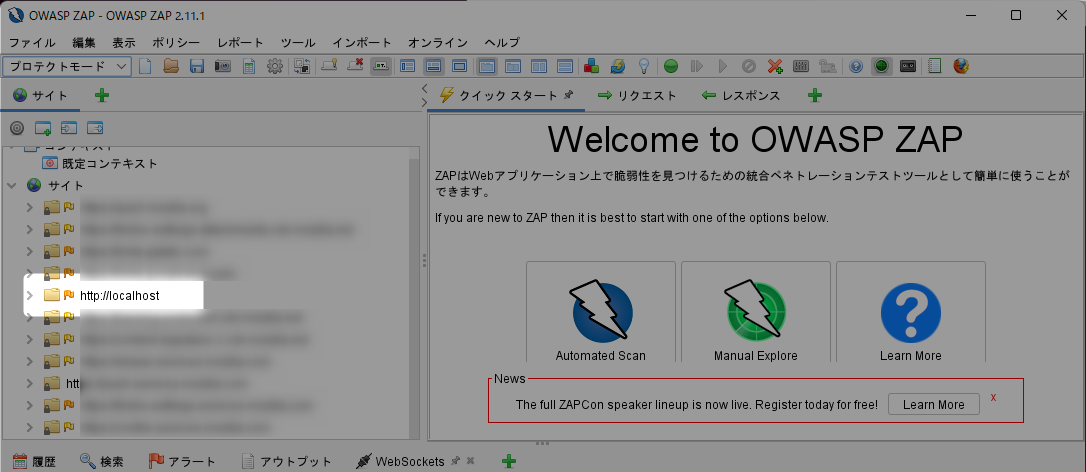Viewport: 1086px width, 472px height.
Task: Add a tab with plus beside WebSockets
Action: coord(509,461)
